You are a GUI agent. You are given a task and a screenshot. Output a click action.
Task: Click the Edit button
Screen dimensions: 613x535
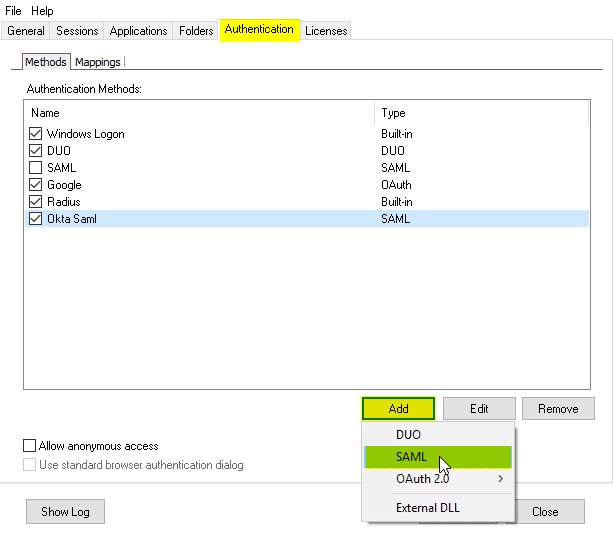479,409
